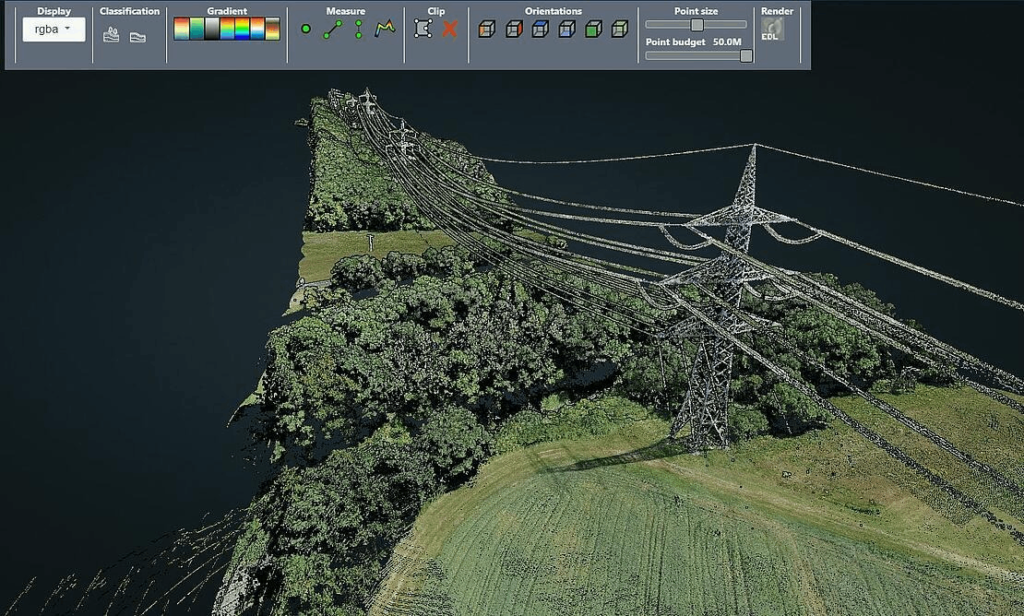1024x616 pixels.
Task: Select the vertical height measurement tool
Action: (x=359, y=30)
